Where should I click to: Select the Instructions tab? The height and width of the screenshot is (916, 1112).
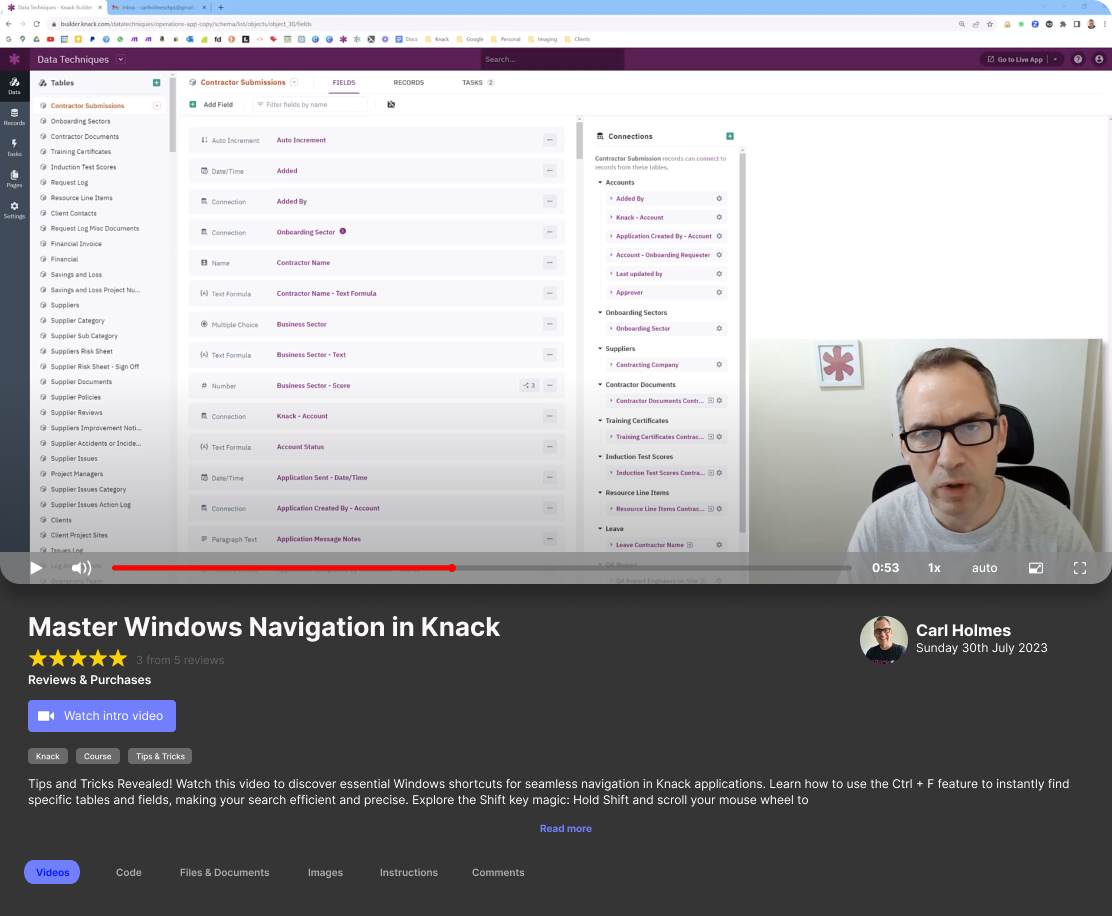point(408,872)
